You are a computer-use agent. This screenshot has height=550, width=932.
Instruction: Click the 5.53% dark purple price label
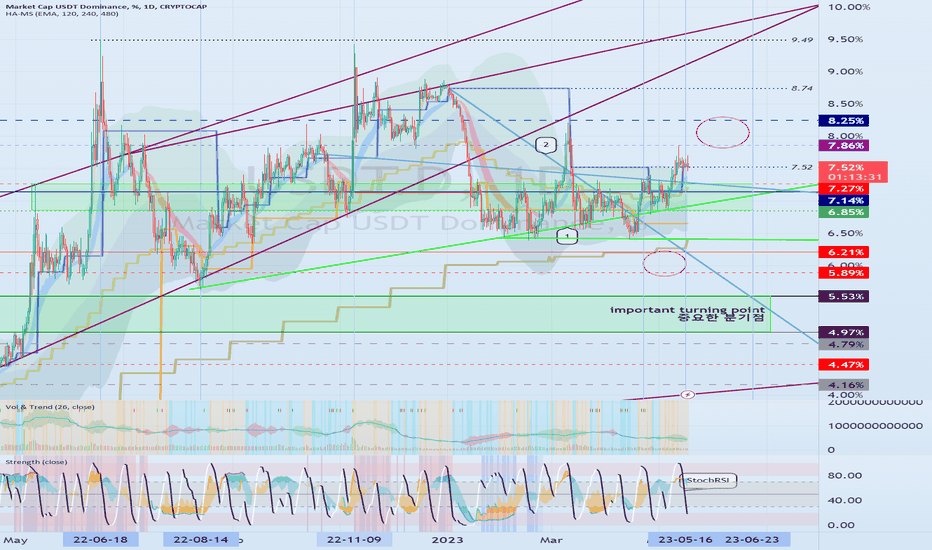coord(843,296)
